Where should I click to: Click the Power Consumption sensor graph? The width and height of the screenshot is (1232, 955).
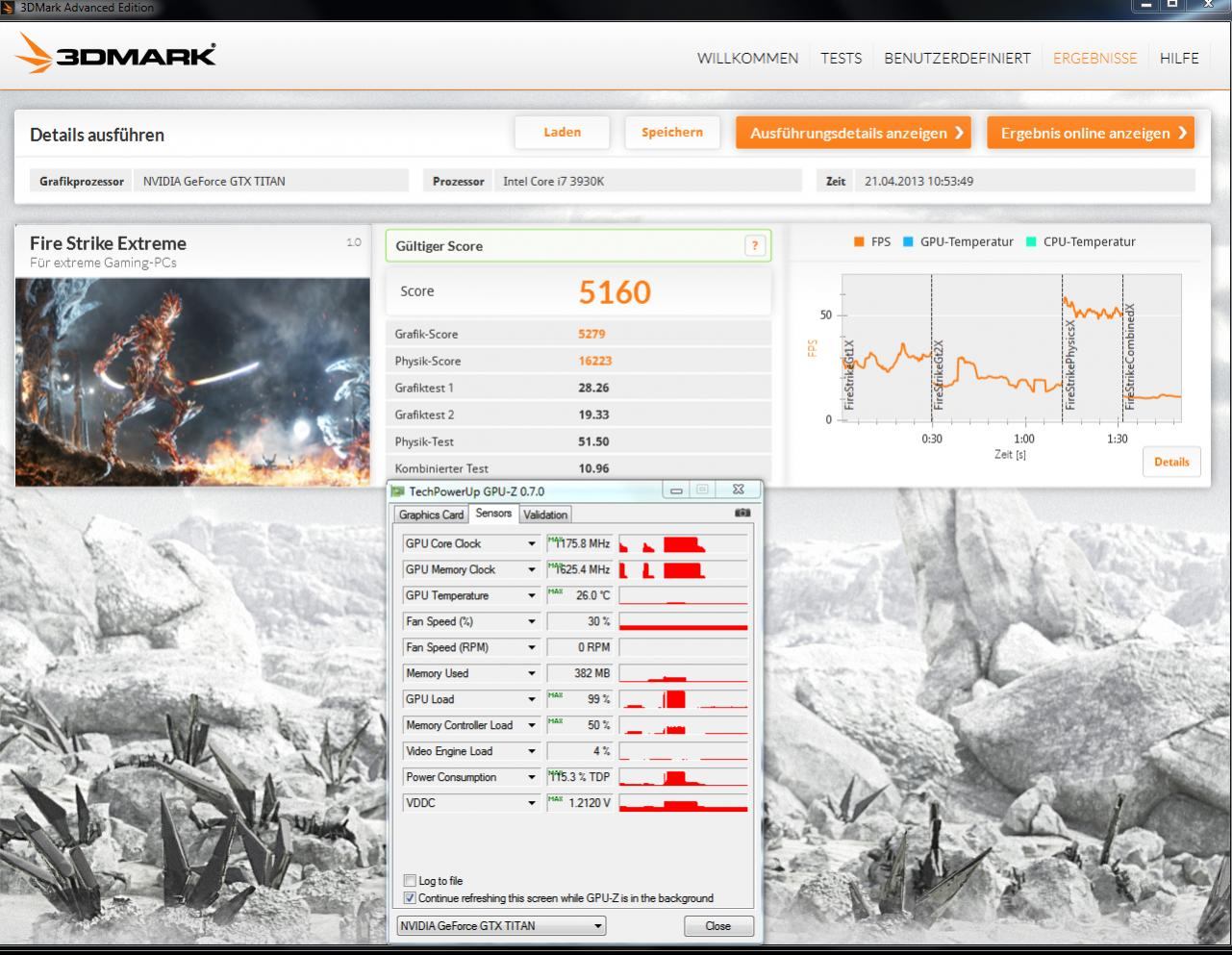click(683, 777)
